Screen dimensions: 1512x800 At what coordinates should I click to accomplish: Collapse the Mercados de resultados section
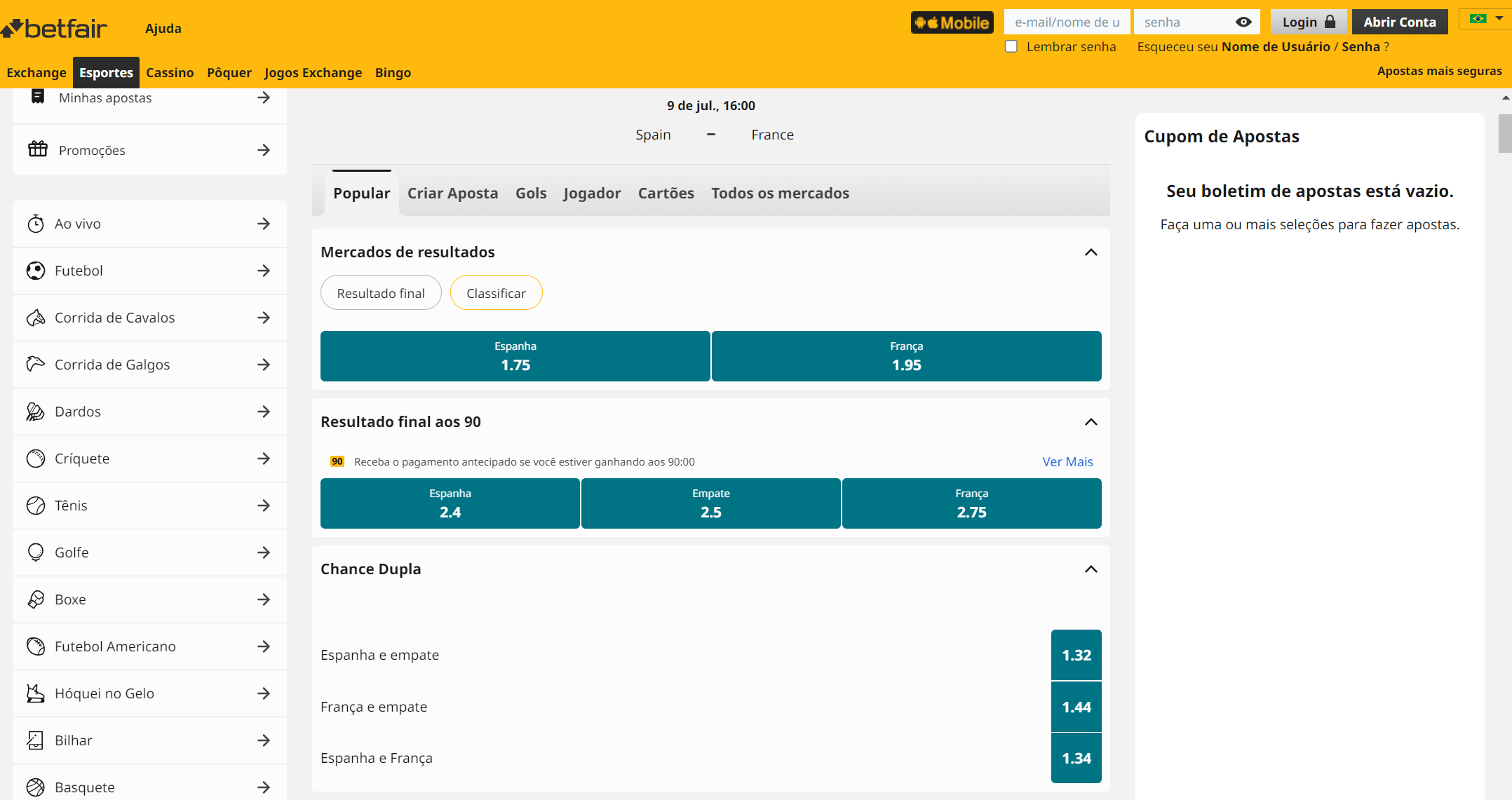1091,252
